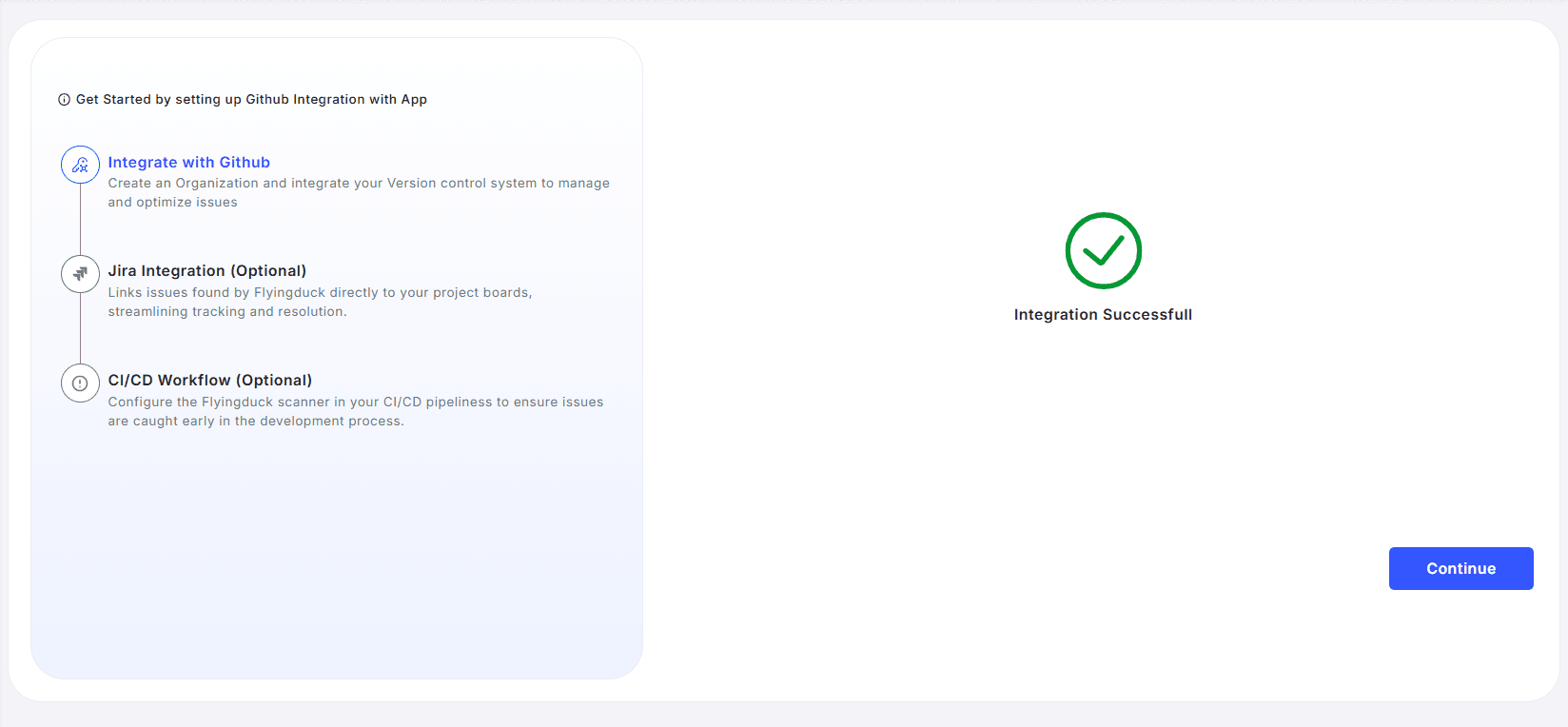The width and height of the screenshot is (1568, 727).
Task: Click the green success checkmark icon
Action: 1103,250
